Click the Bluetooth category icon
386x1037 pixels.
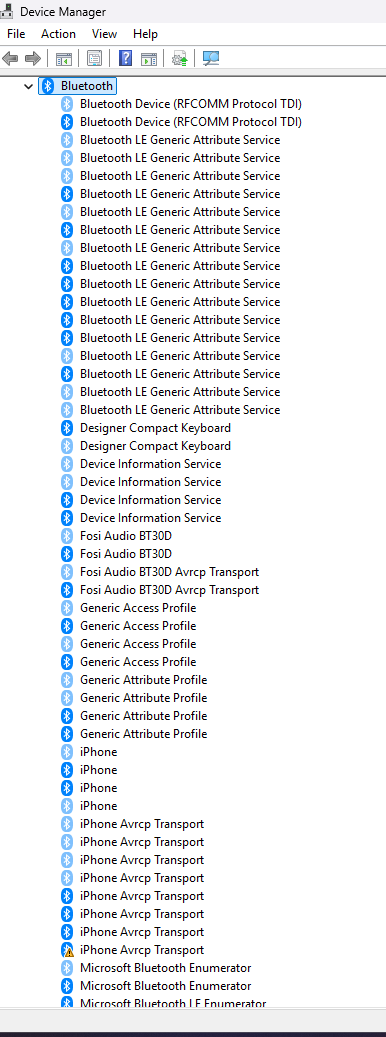tap(48, 86)
